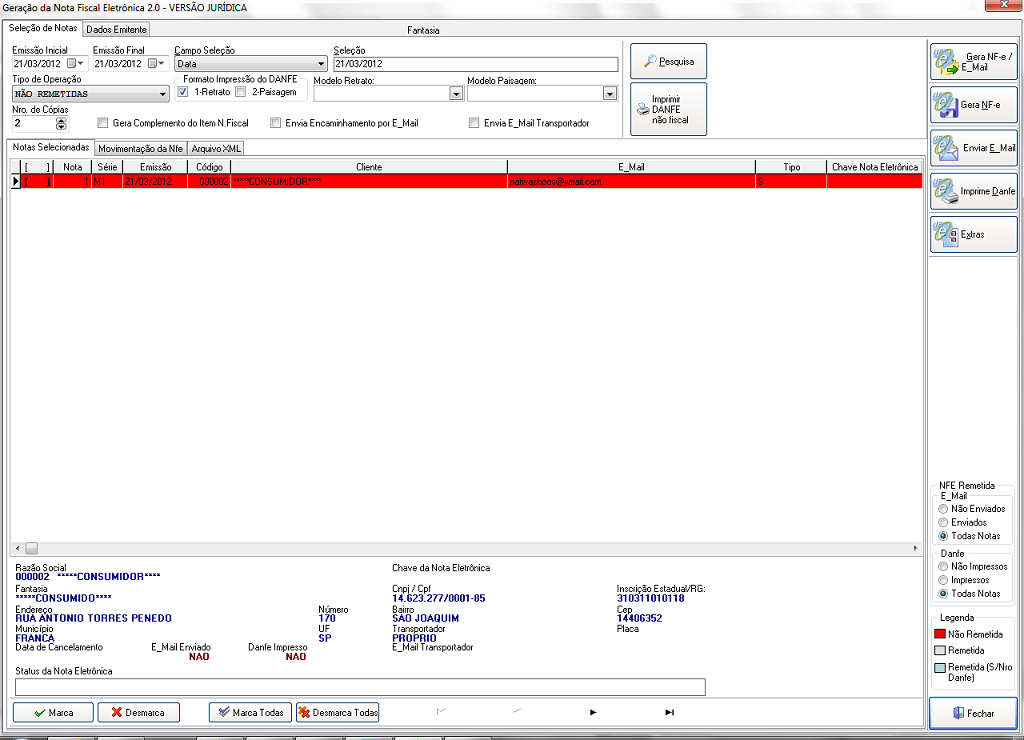Select E_Mail Não Enviados radio
The image size is (1024, 740).
(943, 509)
